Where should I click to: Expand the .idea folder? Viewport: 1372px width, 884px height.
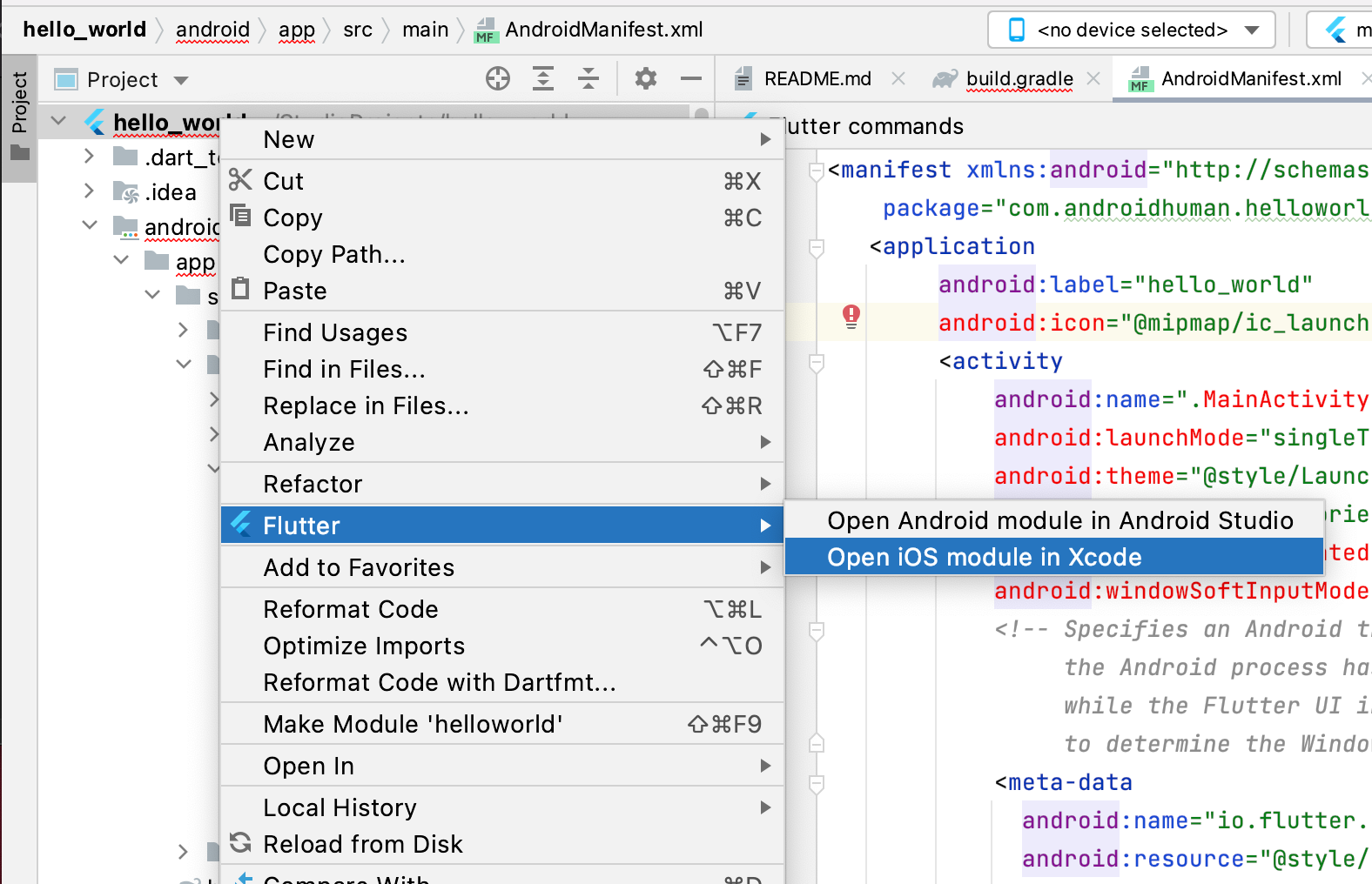(89, 191)
